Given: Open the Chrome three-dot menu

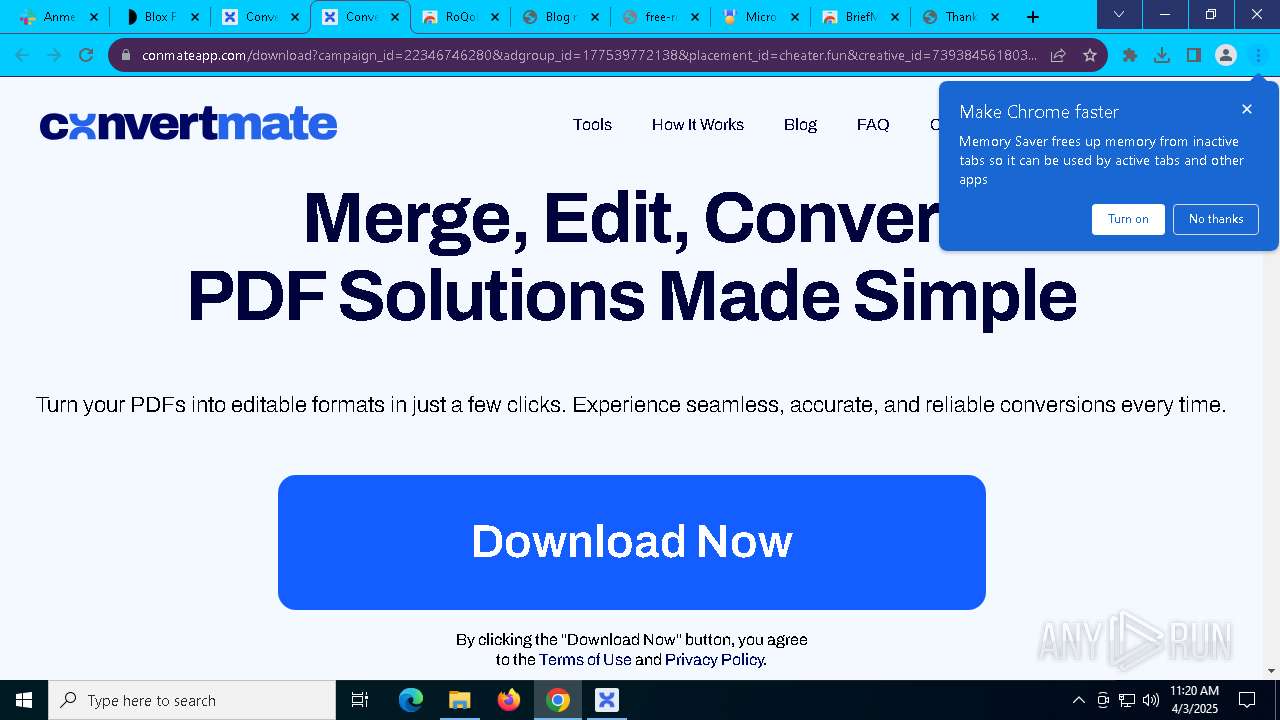Looking at the screenshot, I should point(1258,55).
